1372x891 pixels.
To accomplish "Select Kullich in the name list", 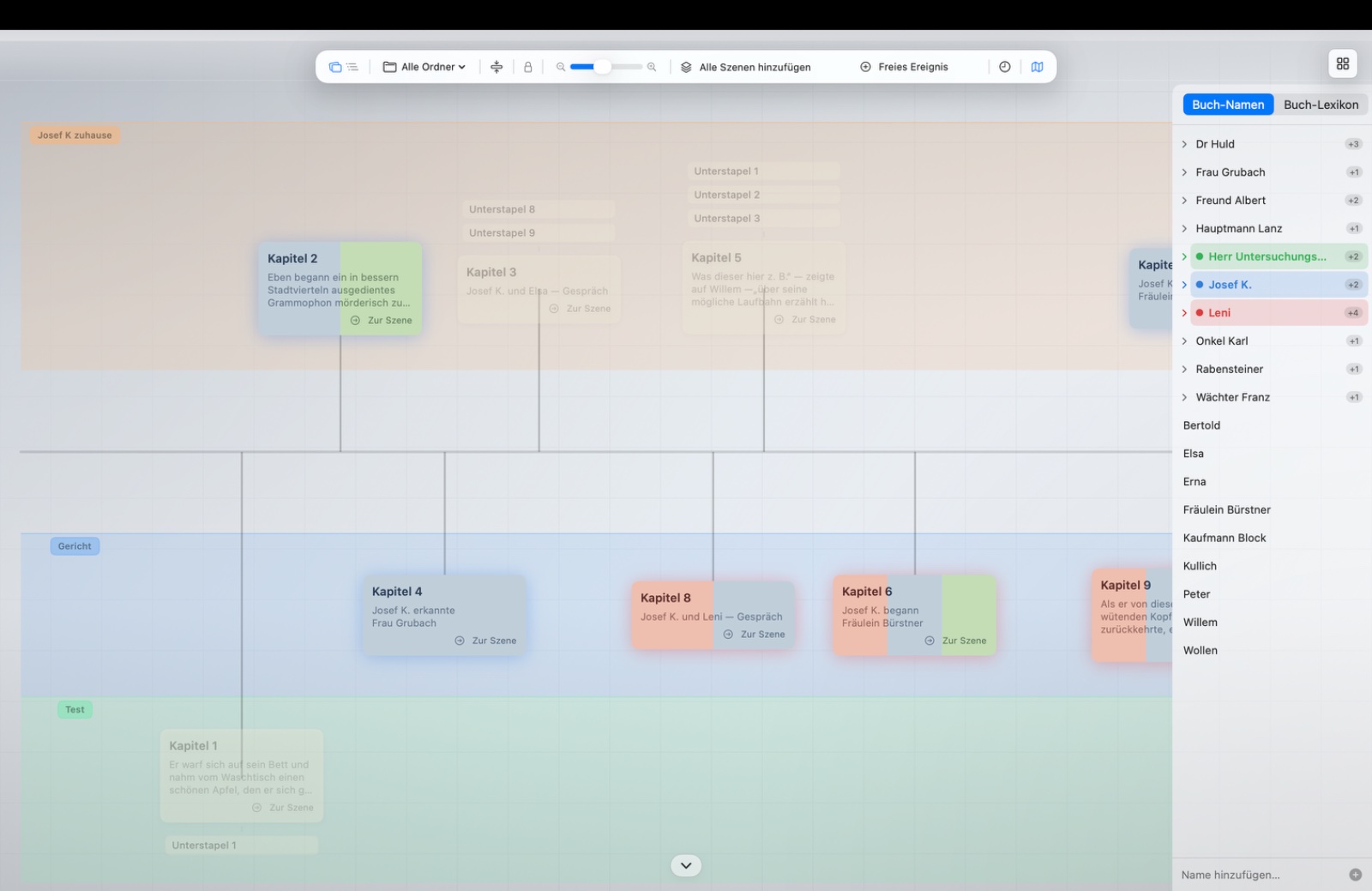I will point(1200,566).
